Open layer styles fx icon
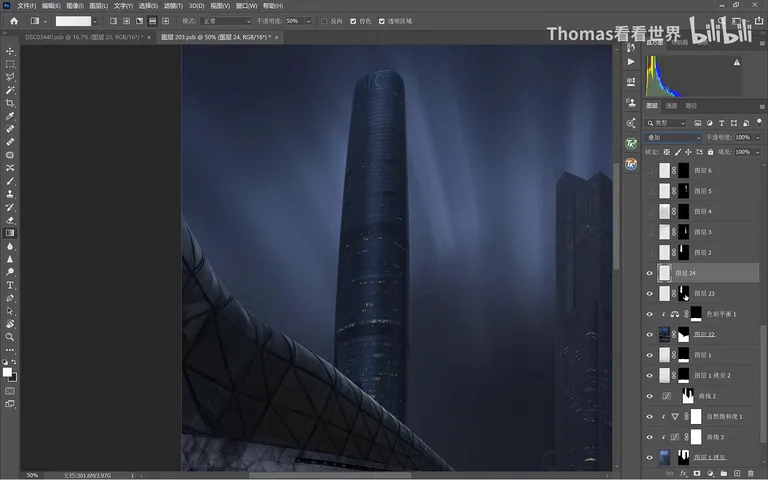Viewport: 768px width, 480px height. pos(683,473)
